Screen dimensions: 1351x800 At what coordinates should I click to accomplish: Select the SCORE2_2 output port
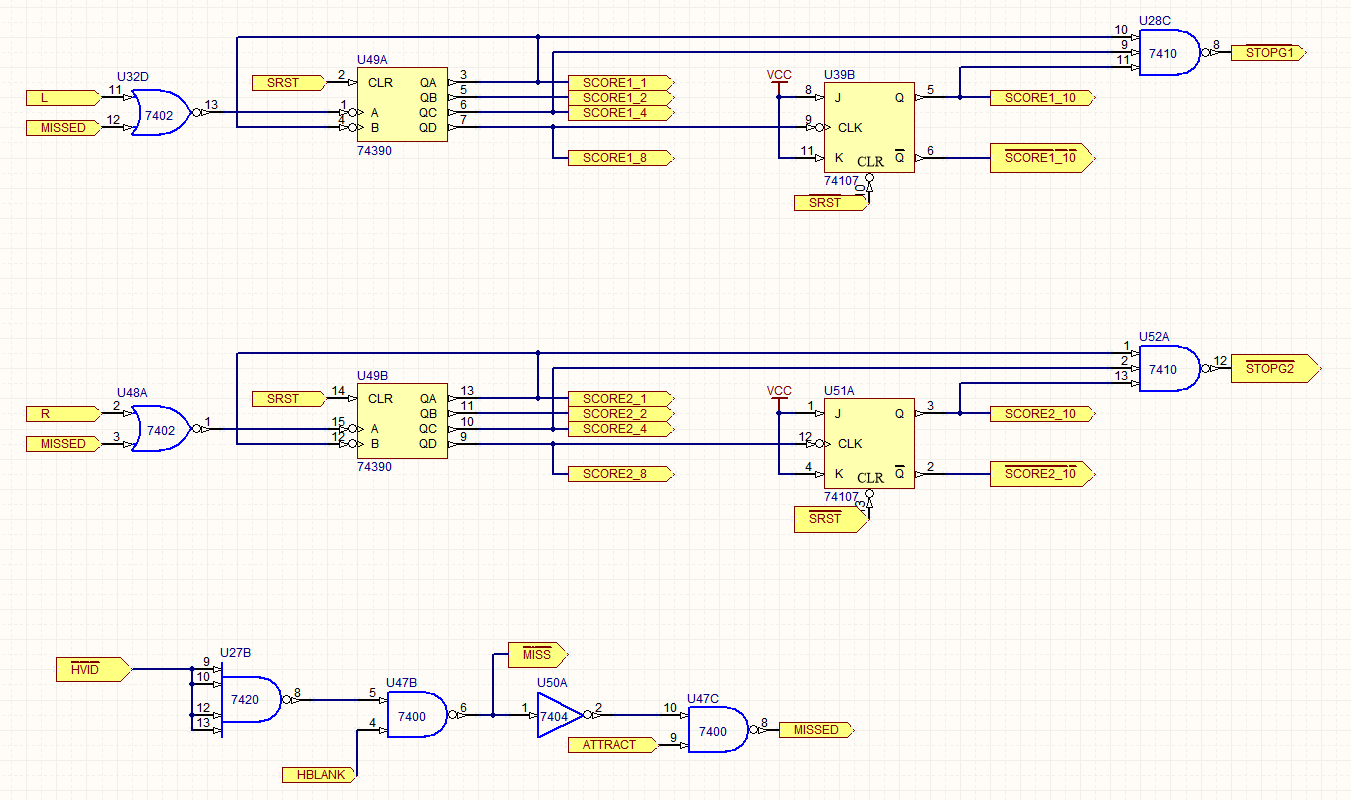(x=621, y=414)
